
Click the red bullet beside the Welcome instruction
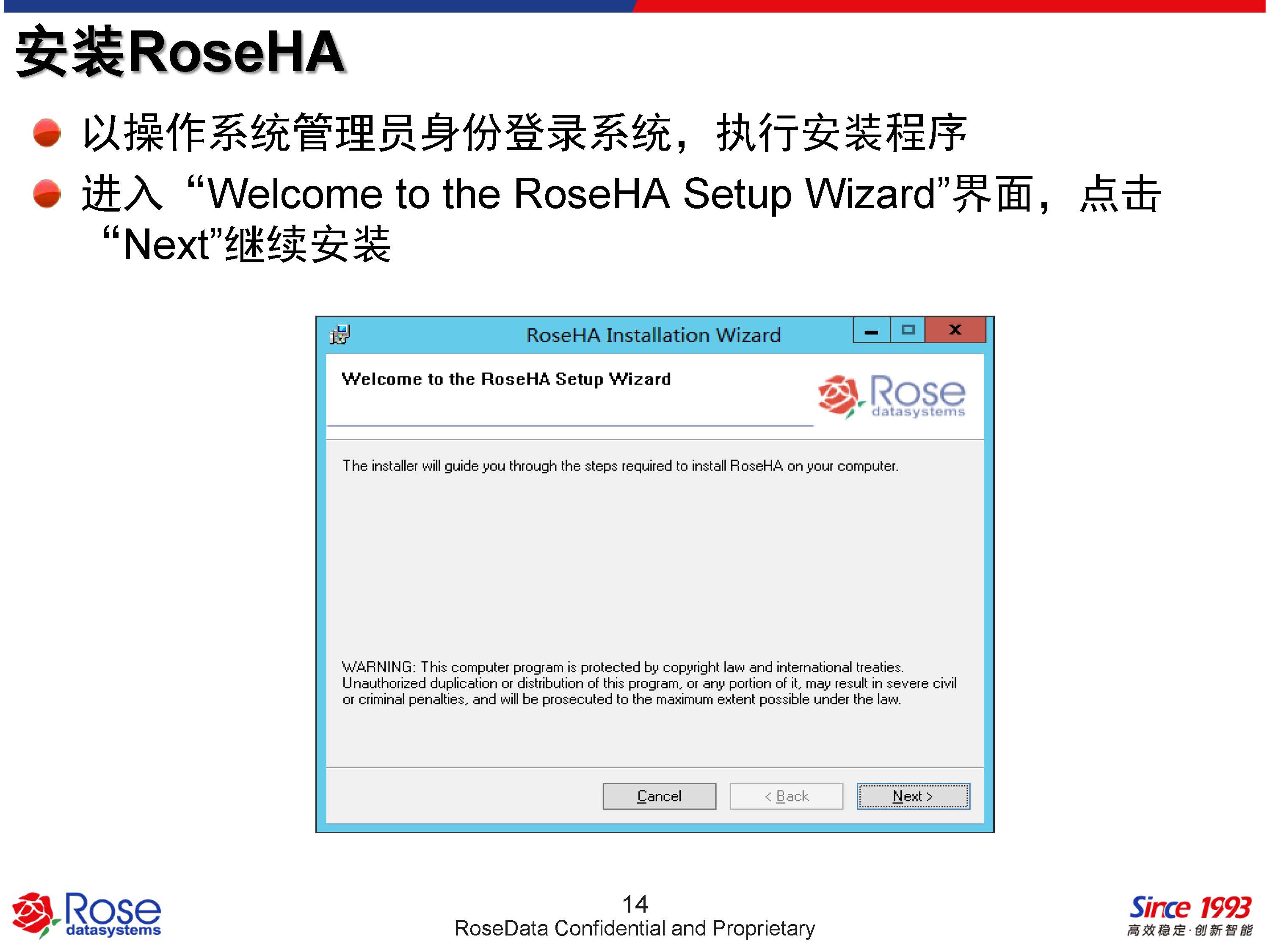pyautogui.click(x=47, y=193)
